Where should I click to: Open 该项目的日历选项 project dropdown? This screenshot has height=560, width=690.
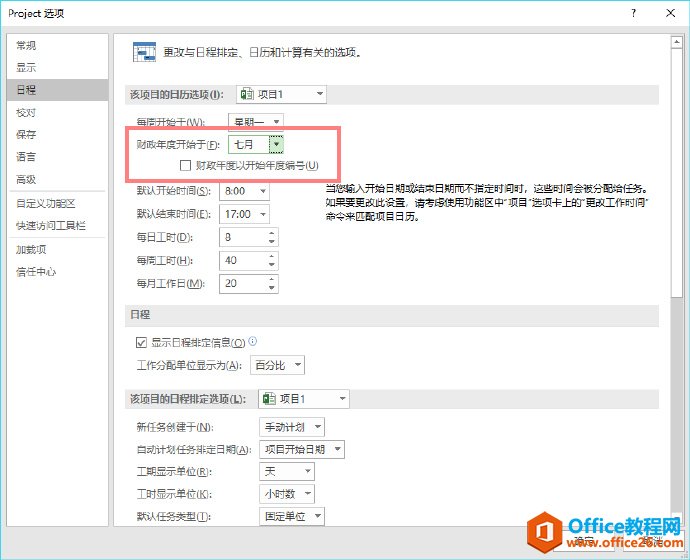(x=281, y=94)
